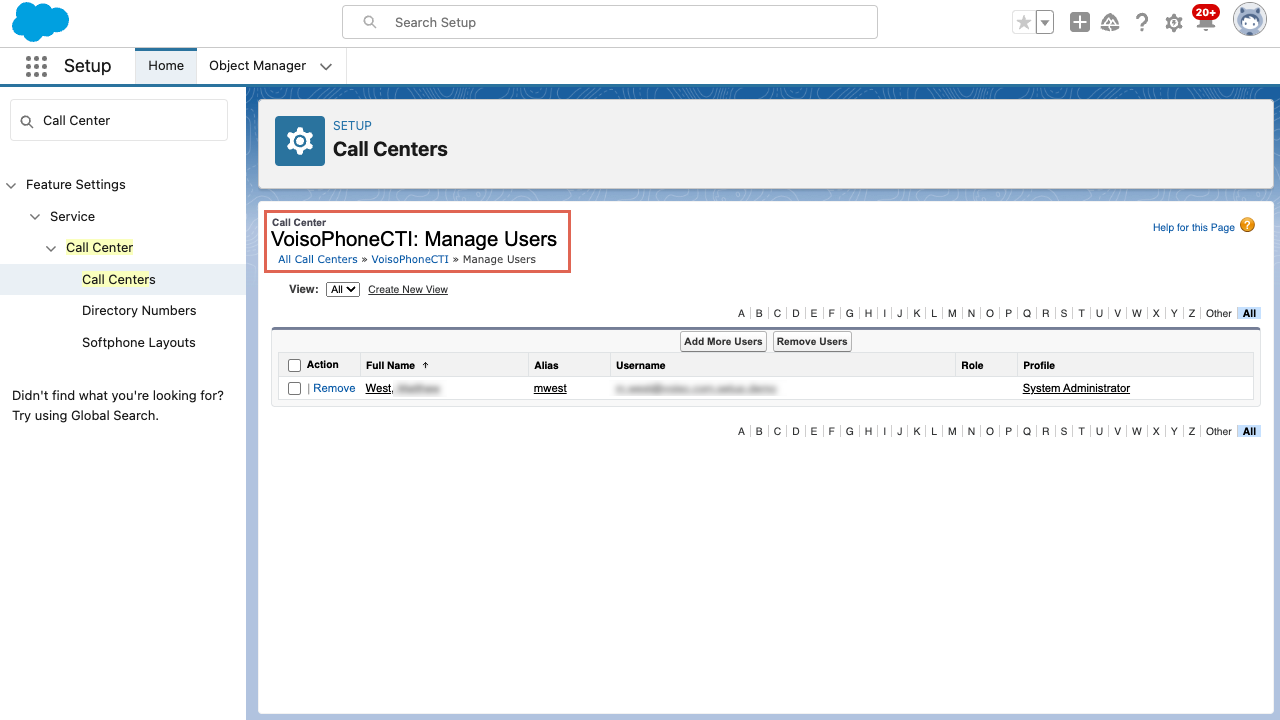Click the Create New View link
1280x720 pixels.
tap(408, 290)
